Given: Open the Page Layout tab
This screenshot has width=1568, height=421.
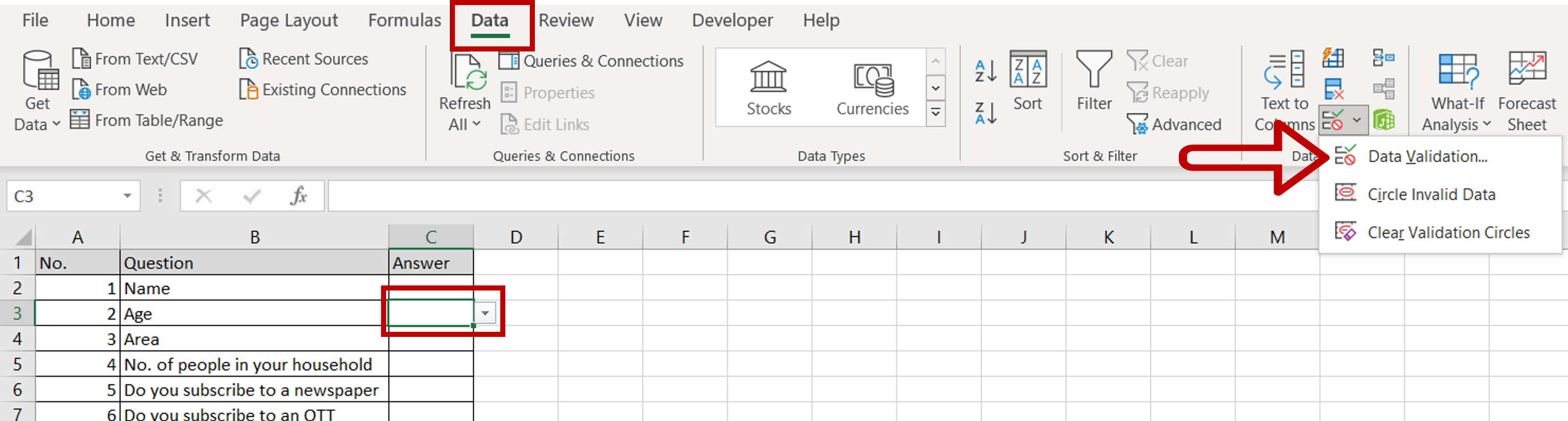Looking at the screenshot, I should coord(288,20).
